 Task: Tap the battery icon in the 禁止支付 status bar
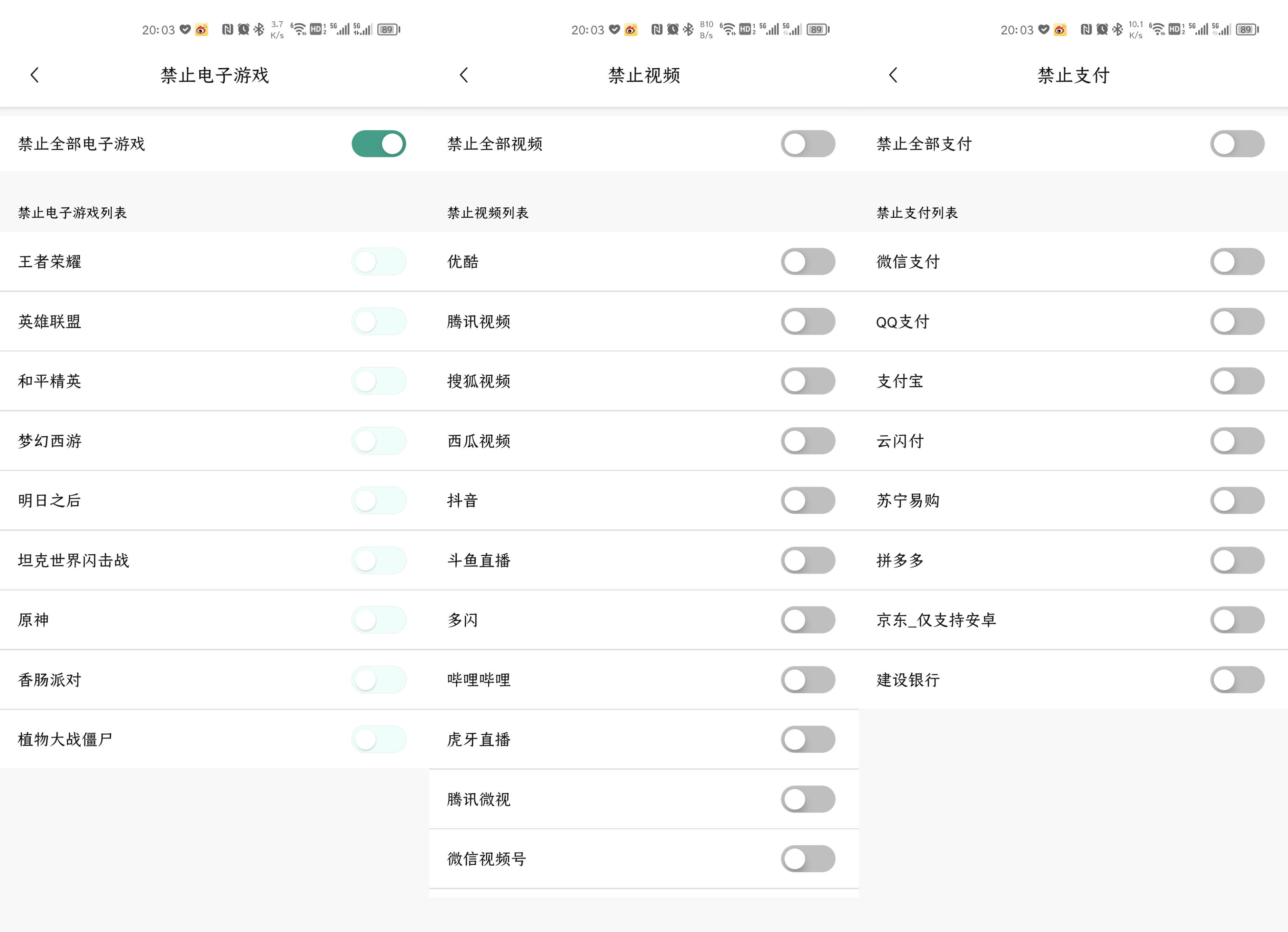1248,29
